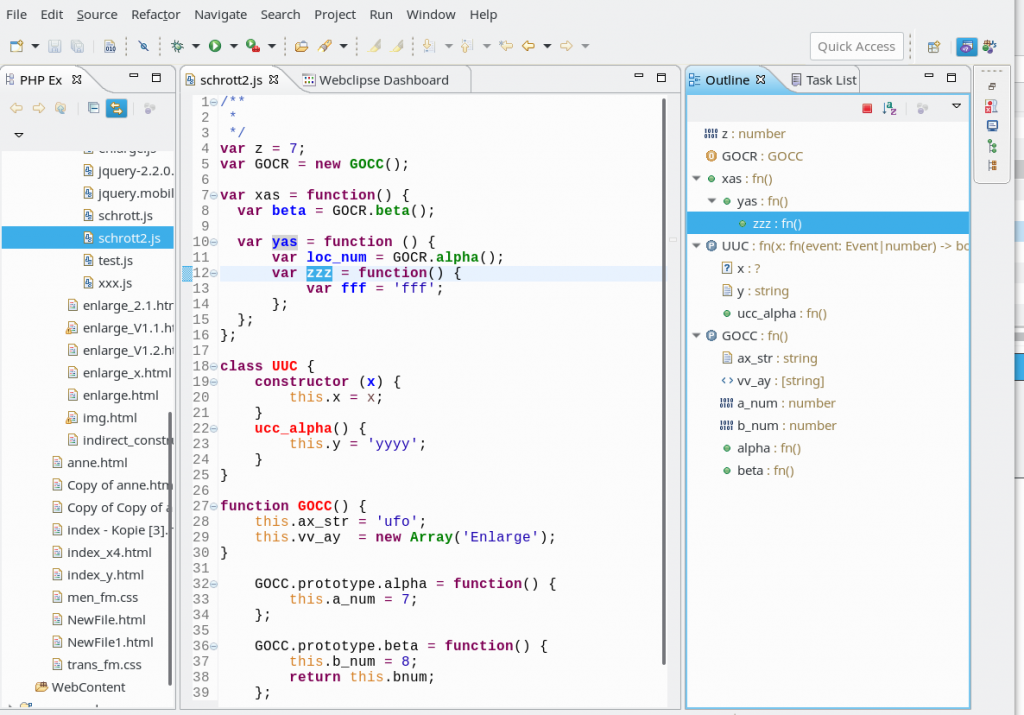Collapse the xas function node in Outline
The image size is (1024, 715).
[696, 179]
